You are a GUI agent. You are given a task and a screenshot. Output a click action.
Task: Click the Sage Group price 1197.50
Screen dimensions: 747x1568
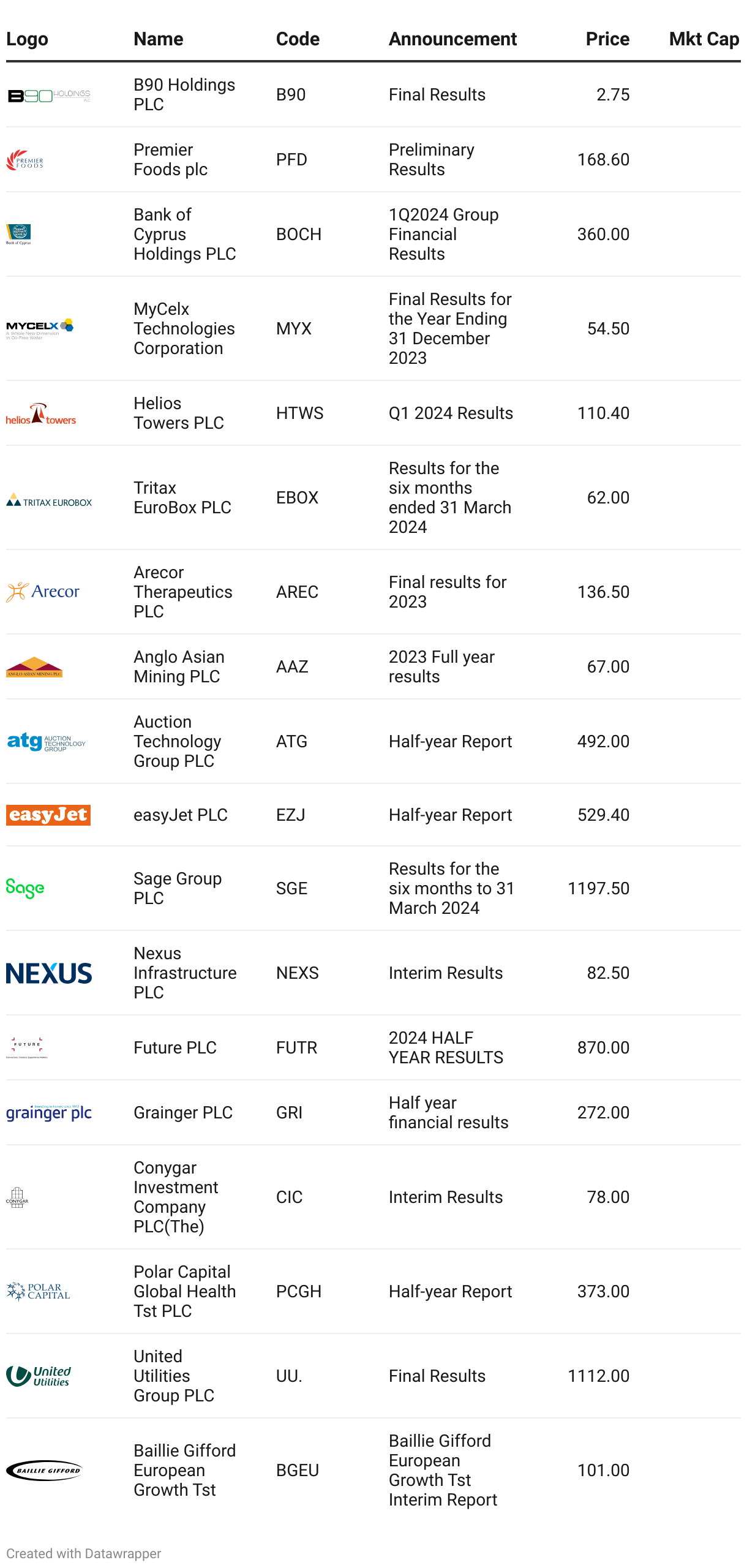[598, 889]
